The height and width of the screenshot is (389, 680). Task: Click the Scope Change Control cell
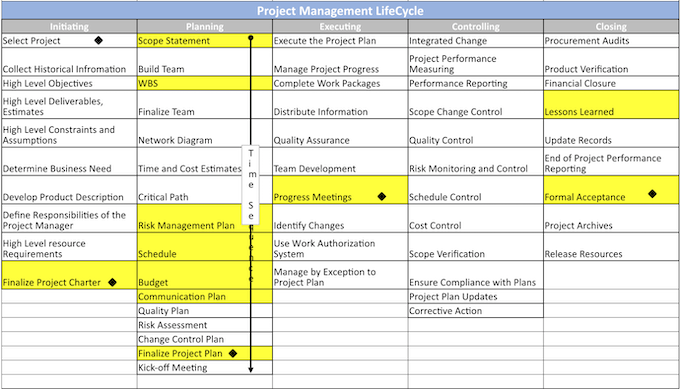475,105
